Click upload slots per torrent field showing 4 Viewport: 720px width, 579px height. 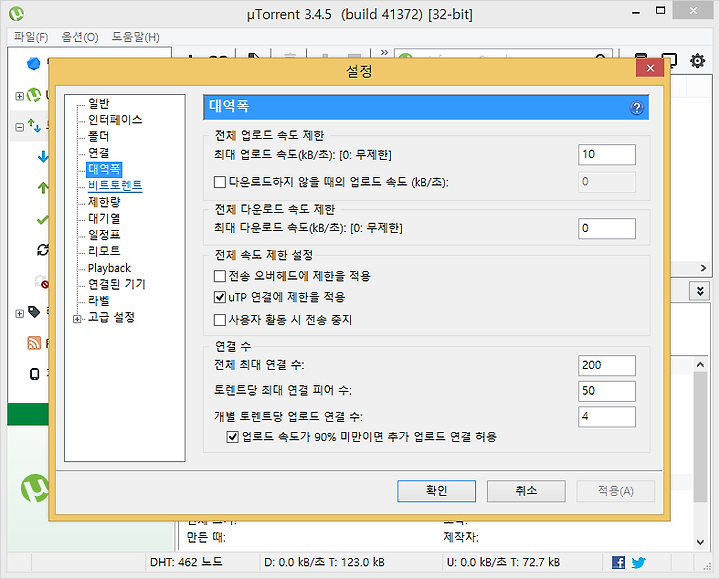(607, 416)
